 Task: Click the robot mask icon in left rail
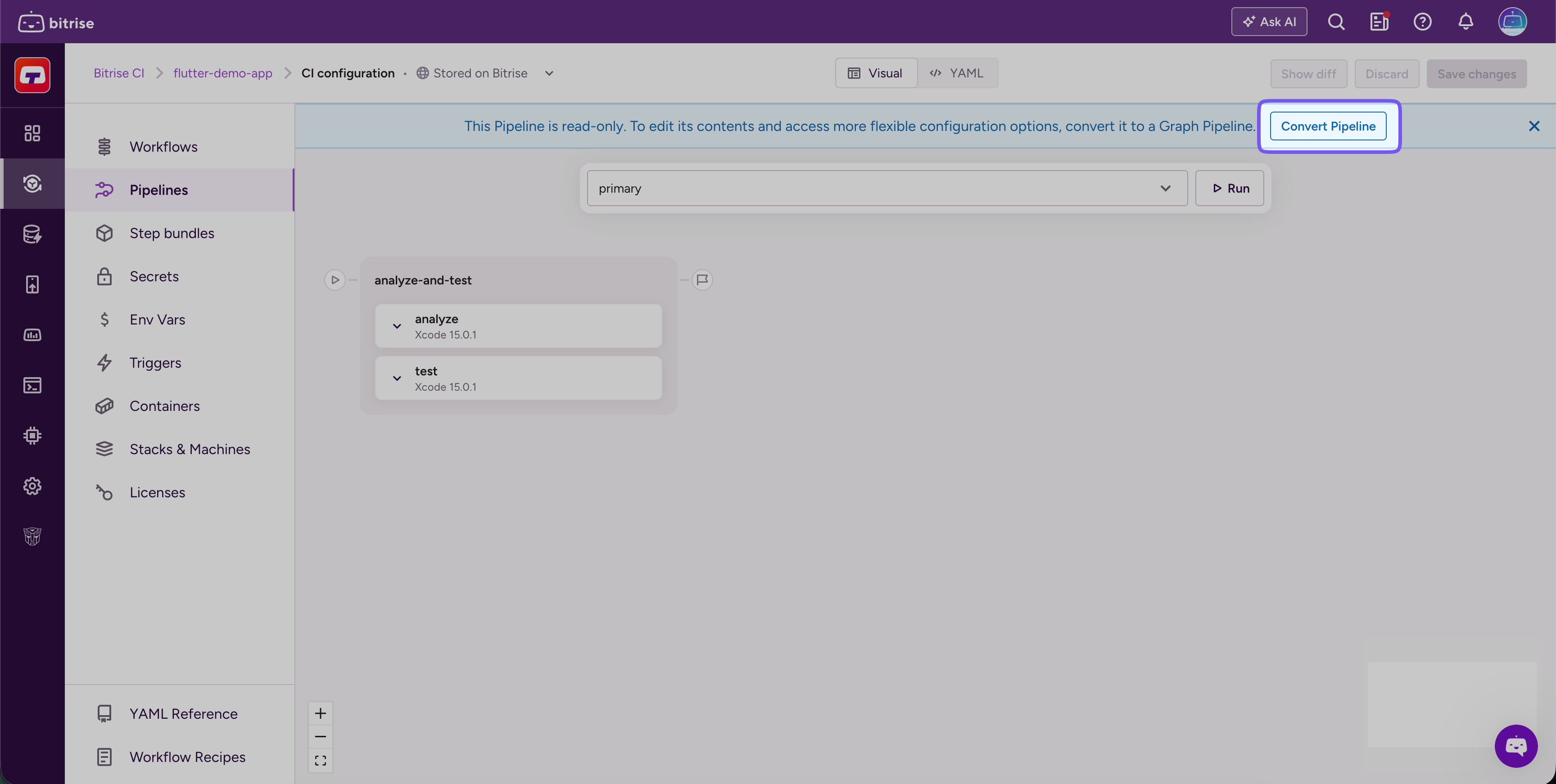32,536
